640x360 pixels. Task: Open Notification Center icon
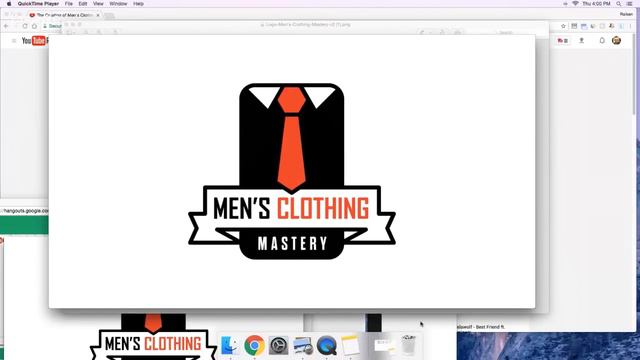click(x=630, y=4)
